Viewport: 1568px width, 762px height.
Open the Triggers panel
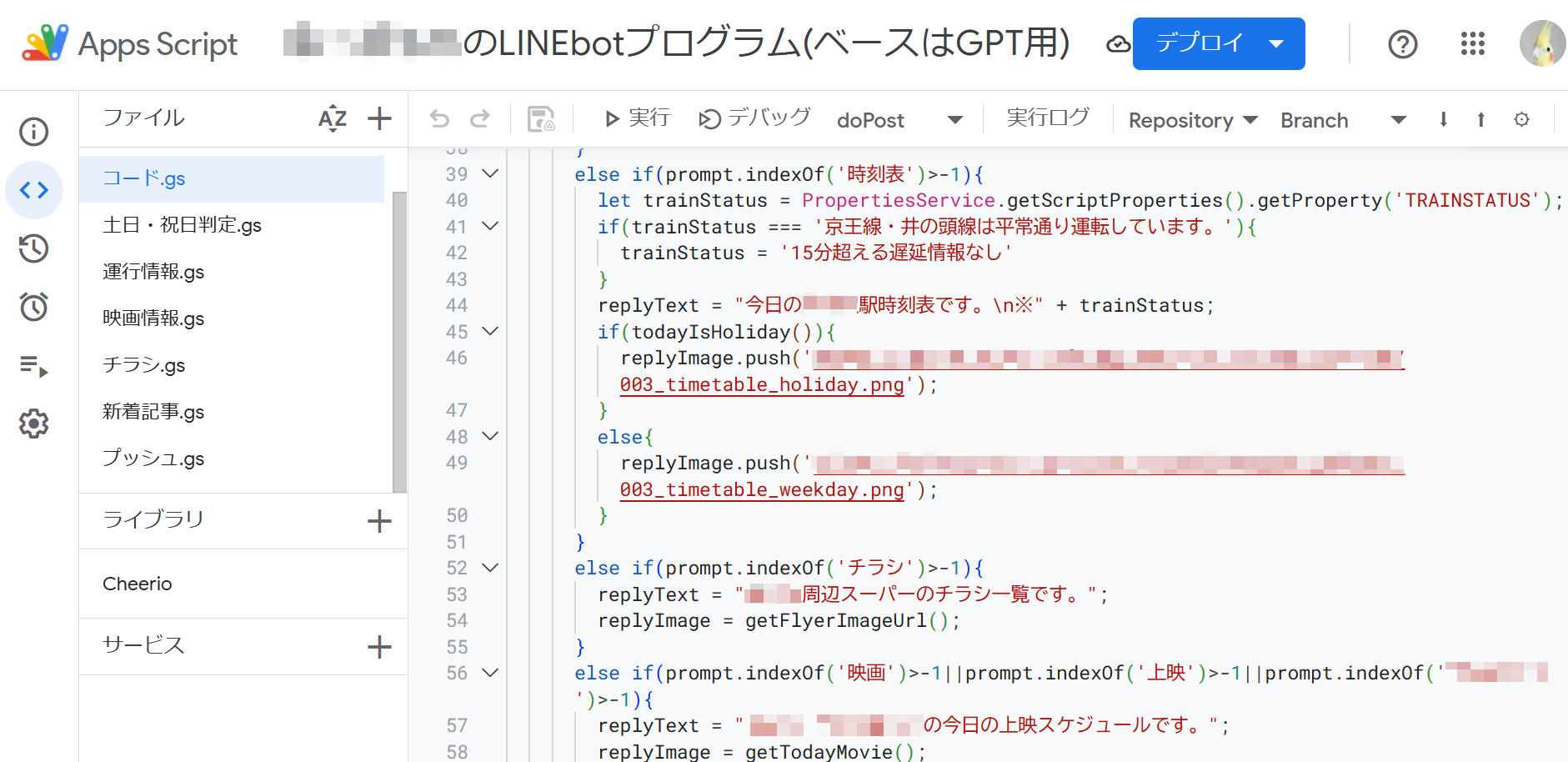coord(33,307)
